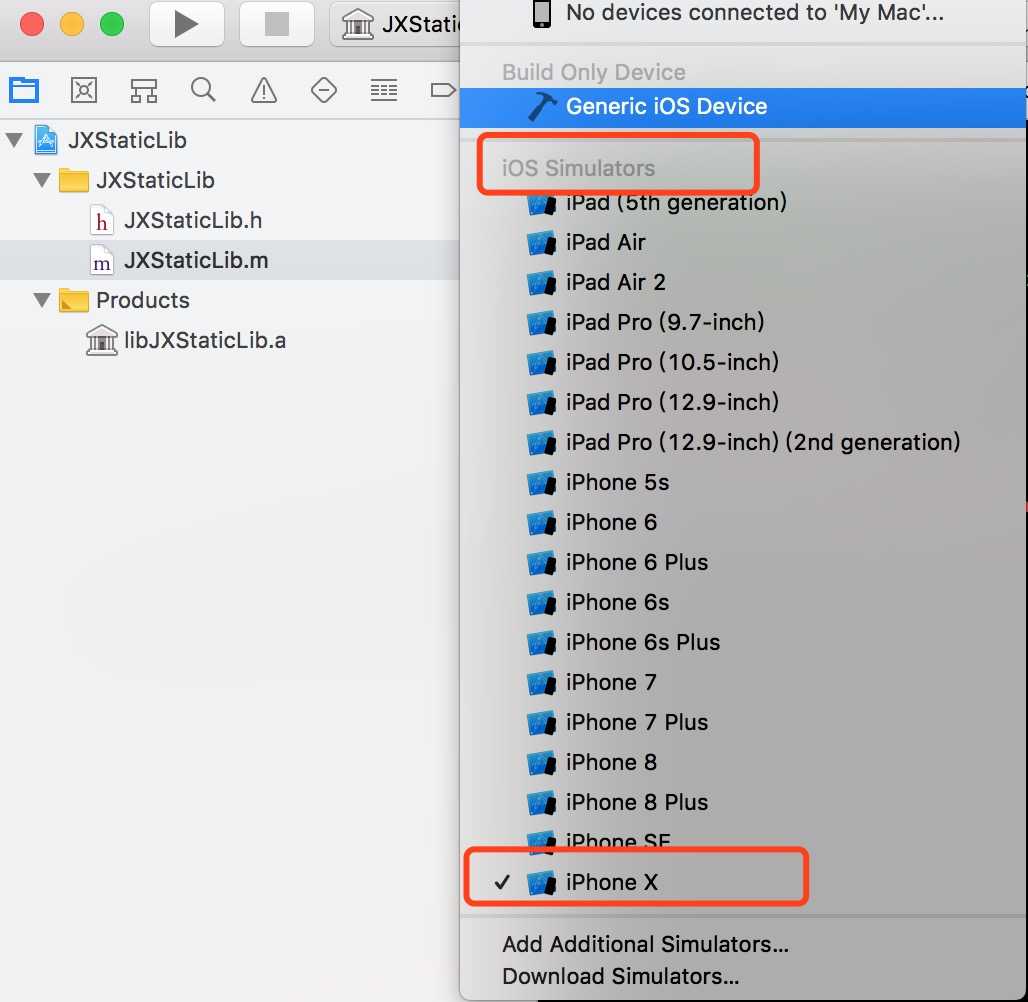Click the green zoom window button

(111, 24)
